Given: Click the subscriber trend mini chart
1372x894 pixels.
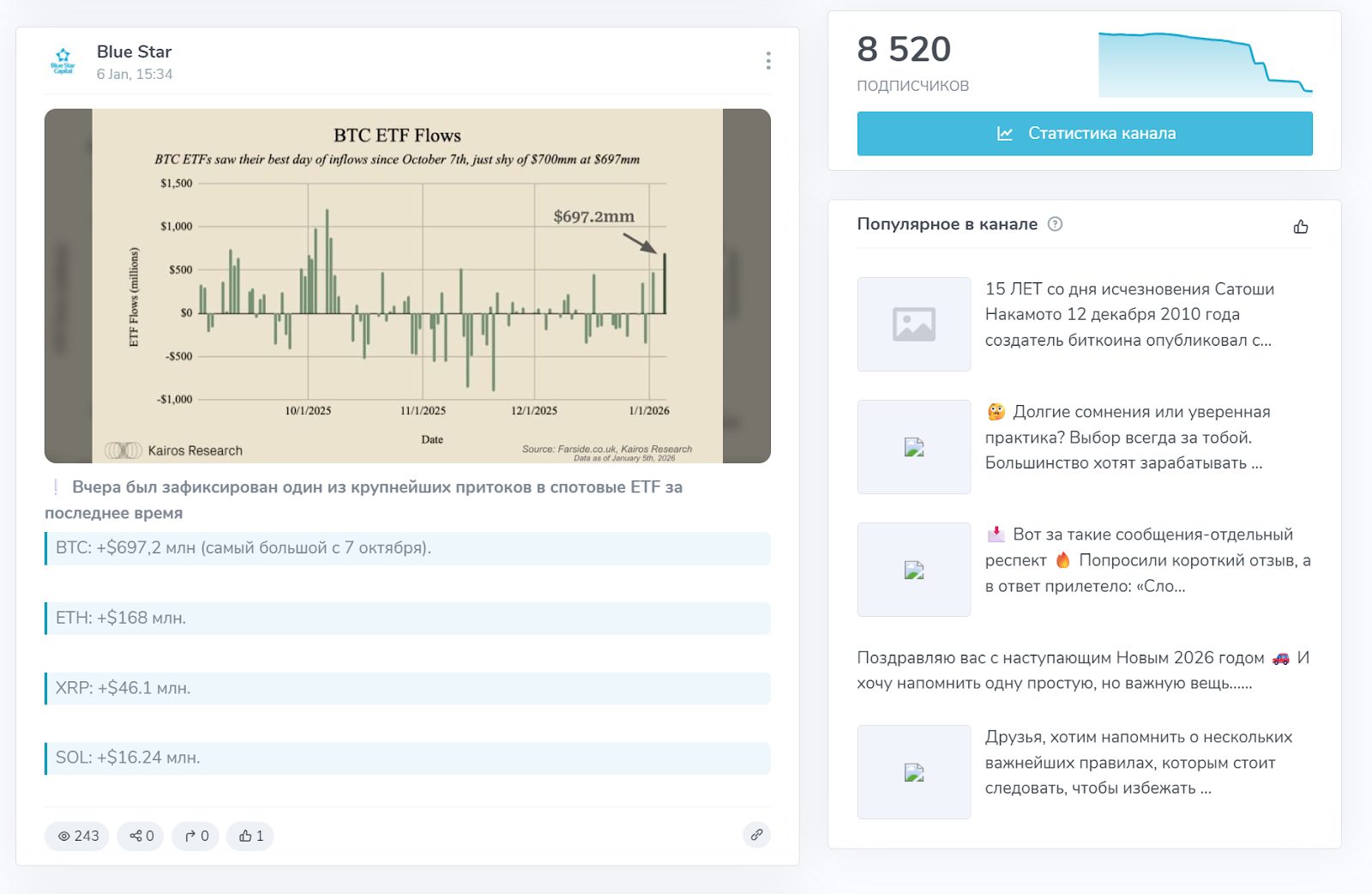Looking at the screenshot, I should click(x=1205, y=64).
